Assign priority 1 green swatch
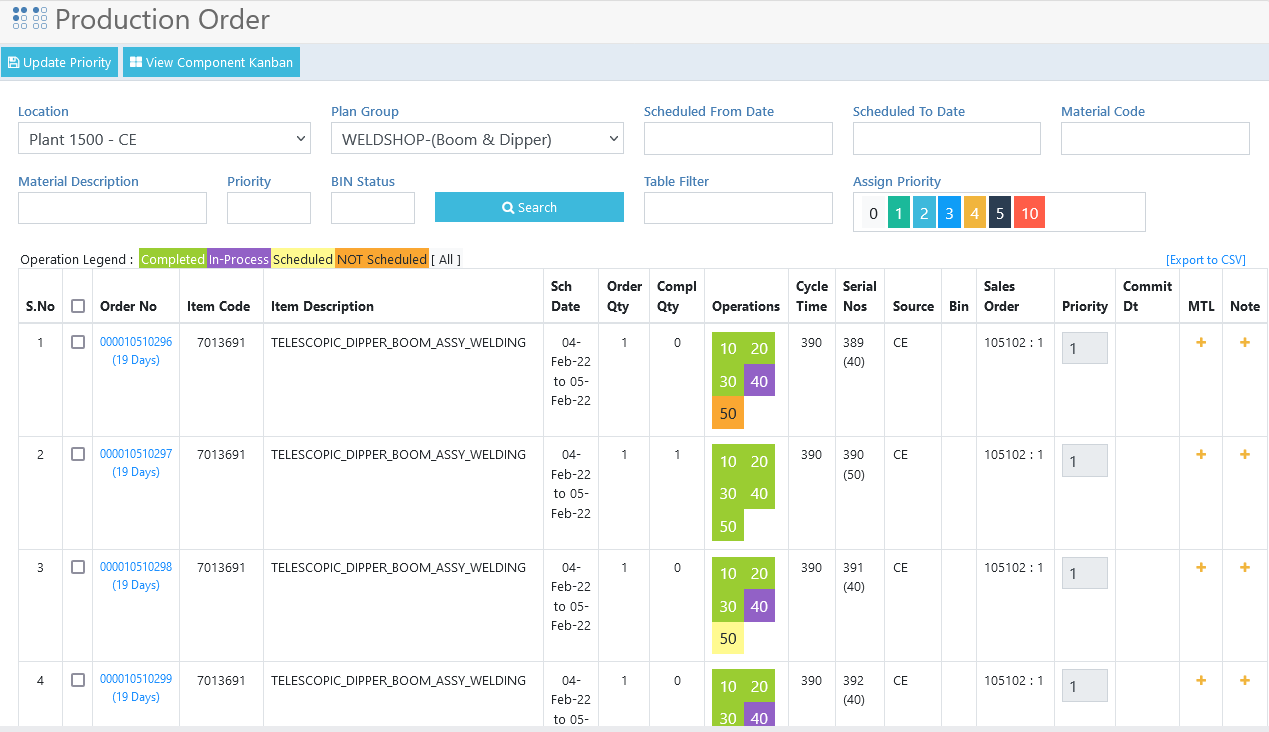The image size is (1269, 732). (x=899, y=213)
